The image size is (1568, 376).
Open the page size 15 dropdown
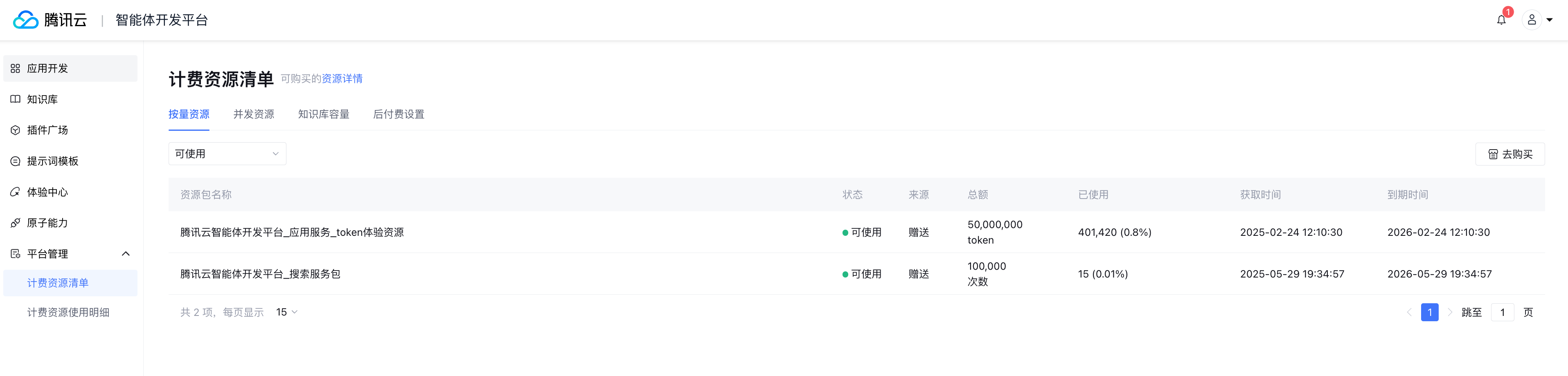(x=287, y=312)
